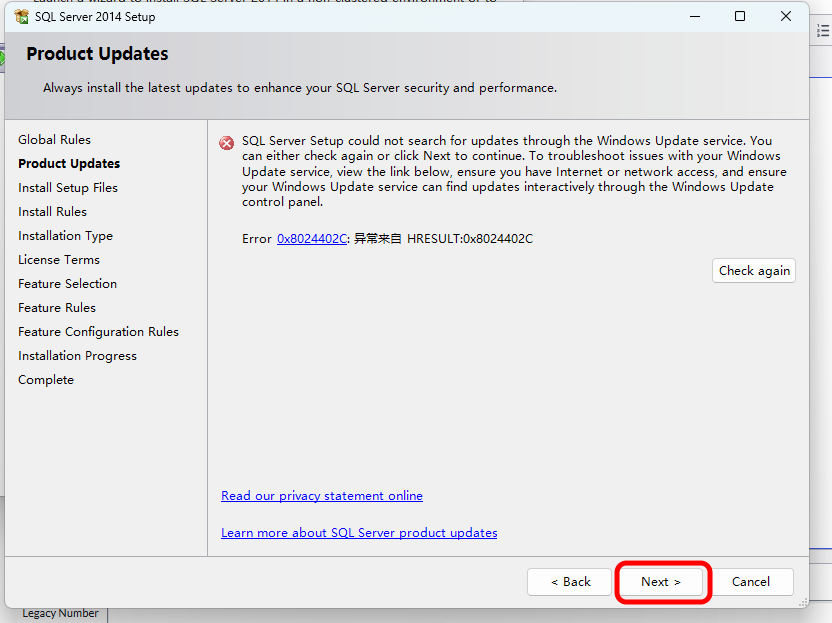Open error code 0x8024402C link
Image resolution: width=832 pixels, height=623 pixels.
pyautogui.click(x=312, y=239)
